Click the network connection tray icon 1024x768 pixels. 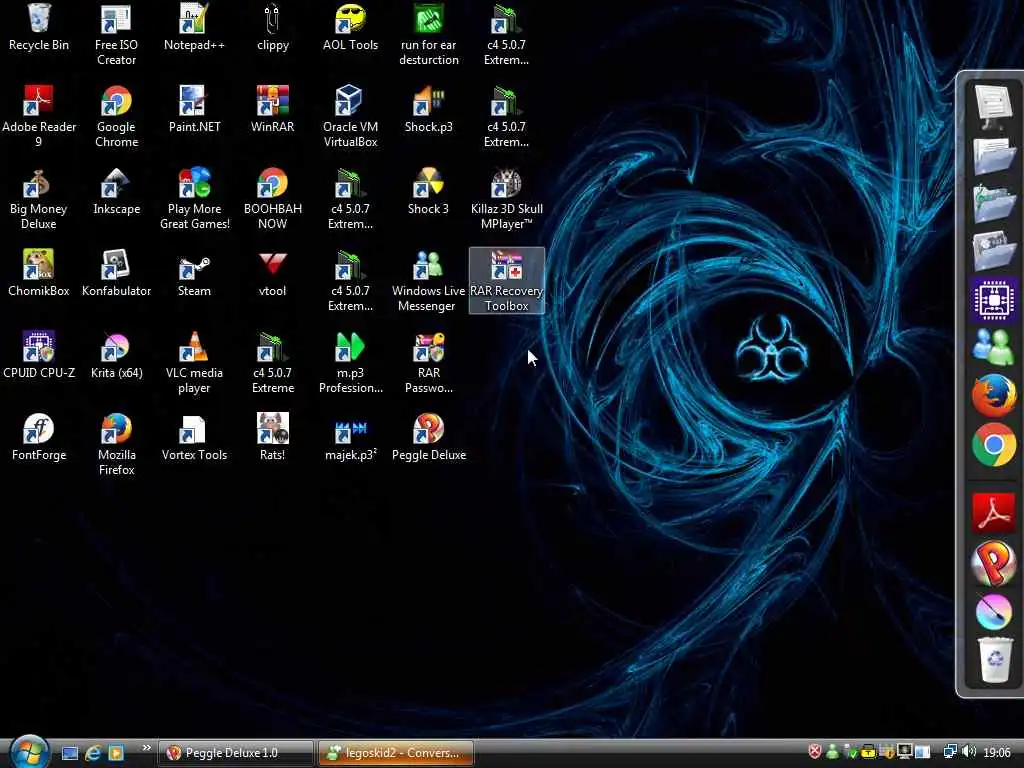point(950,752)
